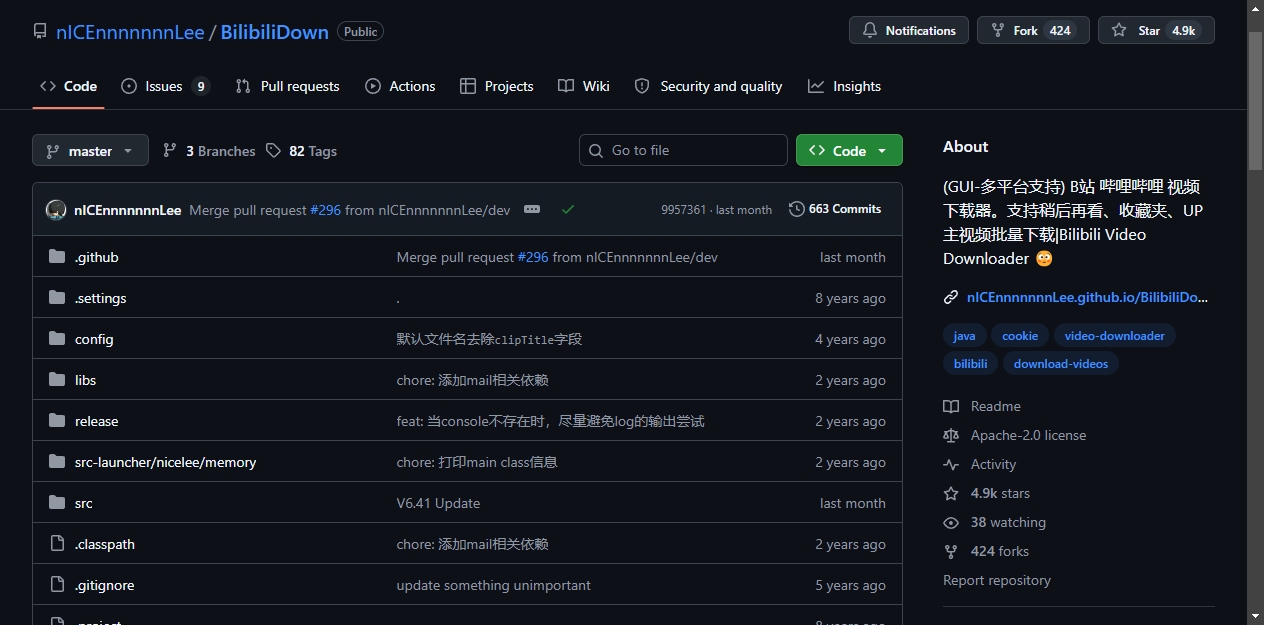Click the scrollbar down arrow
This screenshot has height=625, width=1264.
(1256, 615)
